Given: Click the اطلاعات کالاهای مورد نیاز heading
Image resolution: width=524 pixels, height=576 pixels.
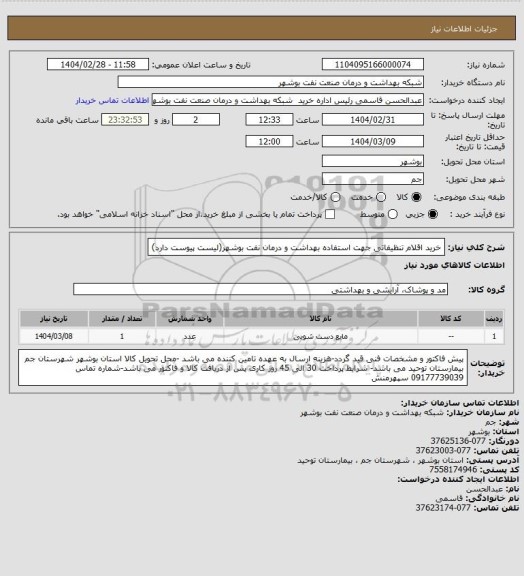Looking at the screenshot, I should [455, 265].
